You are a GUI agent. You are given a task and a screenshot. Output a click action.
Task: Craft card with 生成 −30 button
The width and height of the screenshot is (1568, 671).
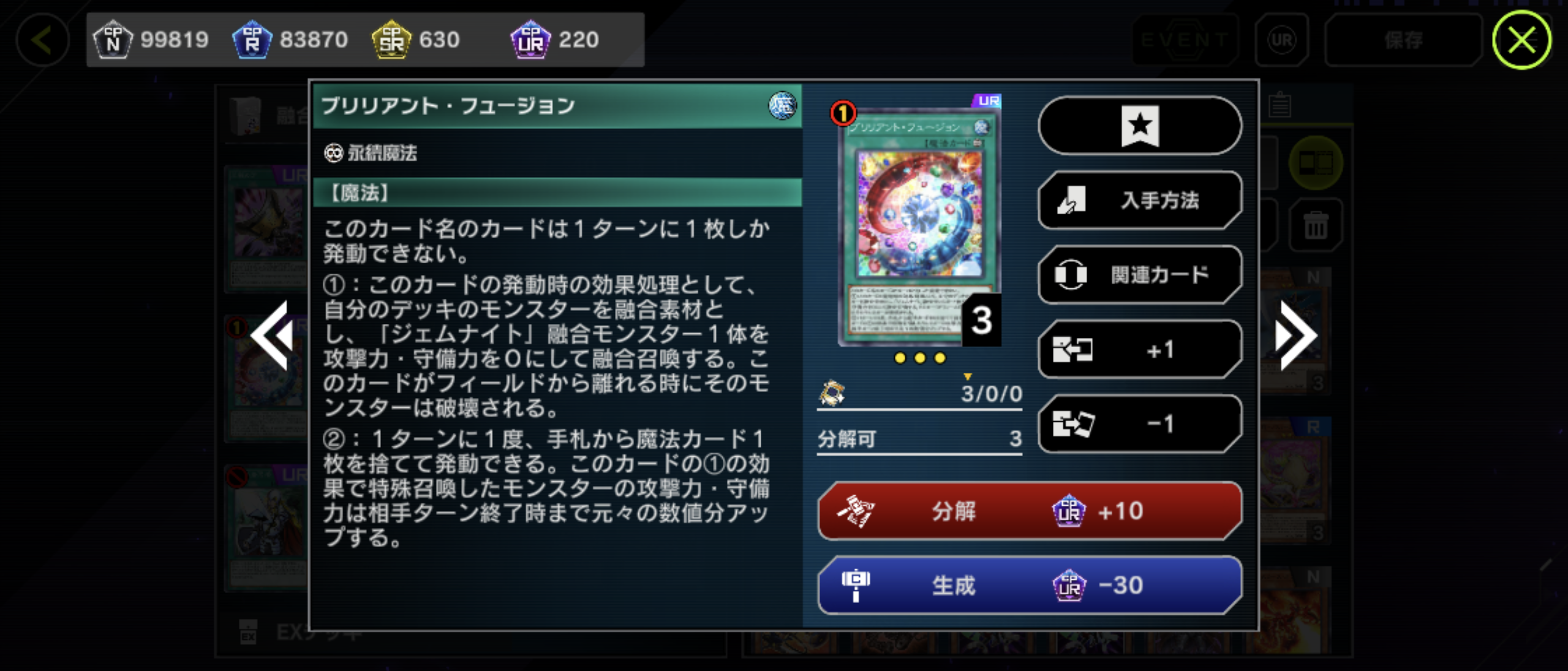1030,585
